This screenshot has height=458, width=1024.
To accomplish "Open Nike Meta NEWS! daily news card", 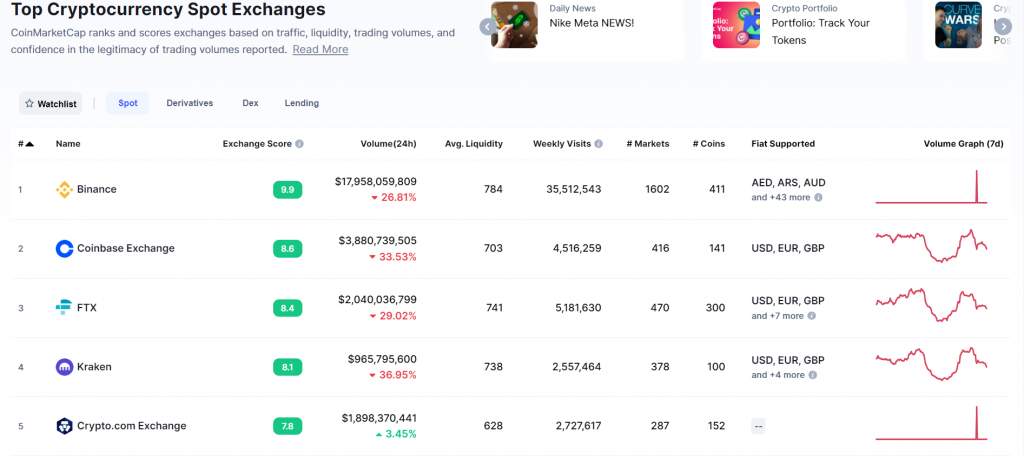I will point(591,23).
